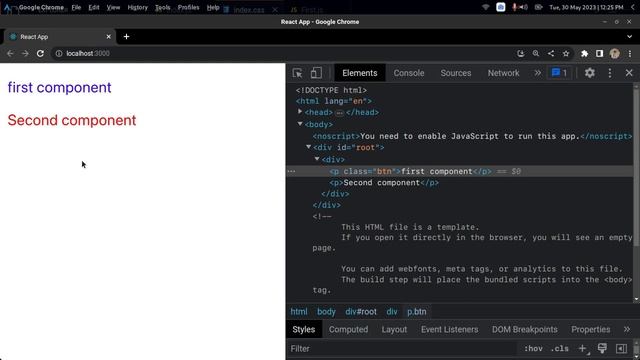The height and width of the screenshot is (360, 640).
Task: Open the History menu in top bar
Action: [x=138, y=7]
